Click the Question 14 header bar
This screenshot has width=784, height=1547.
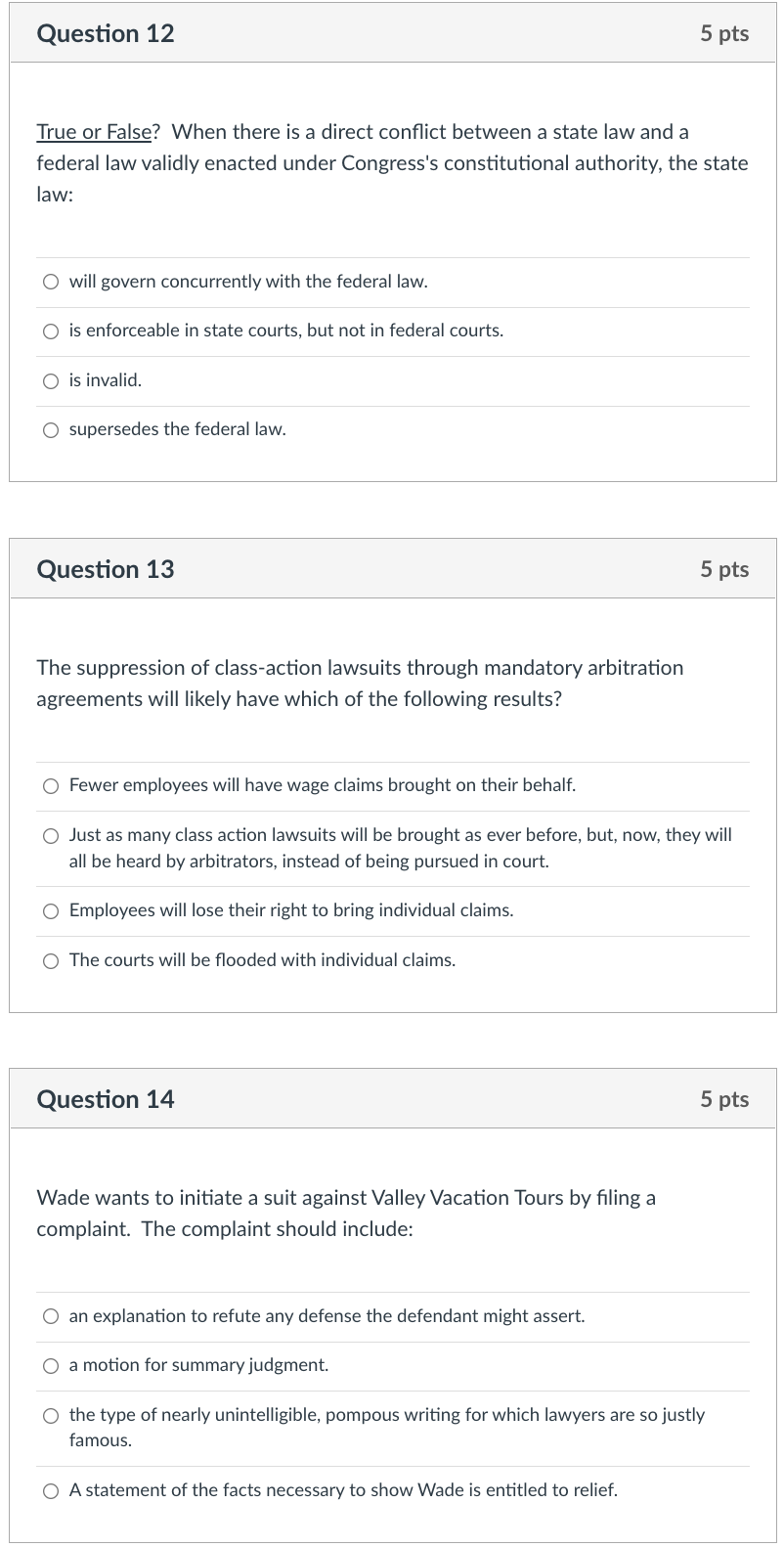105,1098
